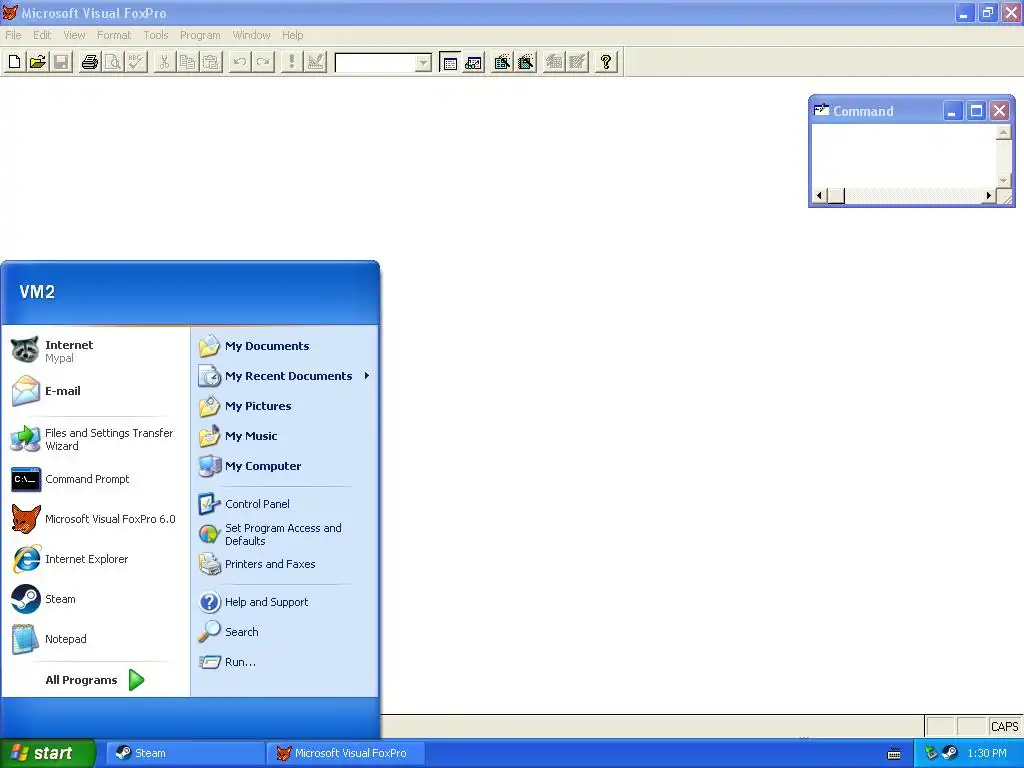Click the AutoReport Wizard toolbar icon

(577, 62)
